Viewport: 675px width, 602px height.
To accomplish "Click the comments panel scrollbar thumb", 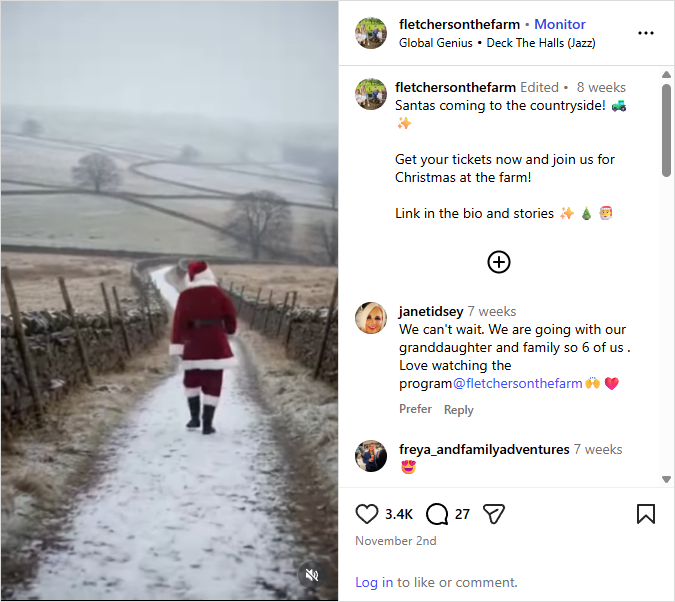I will point(666,130).
